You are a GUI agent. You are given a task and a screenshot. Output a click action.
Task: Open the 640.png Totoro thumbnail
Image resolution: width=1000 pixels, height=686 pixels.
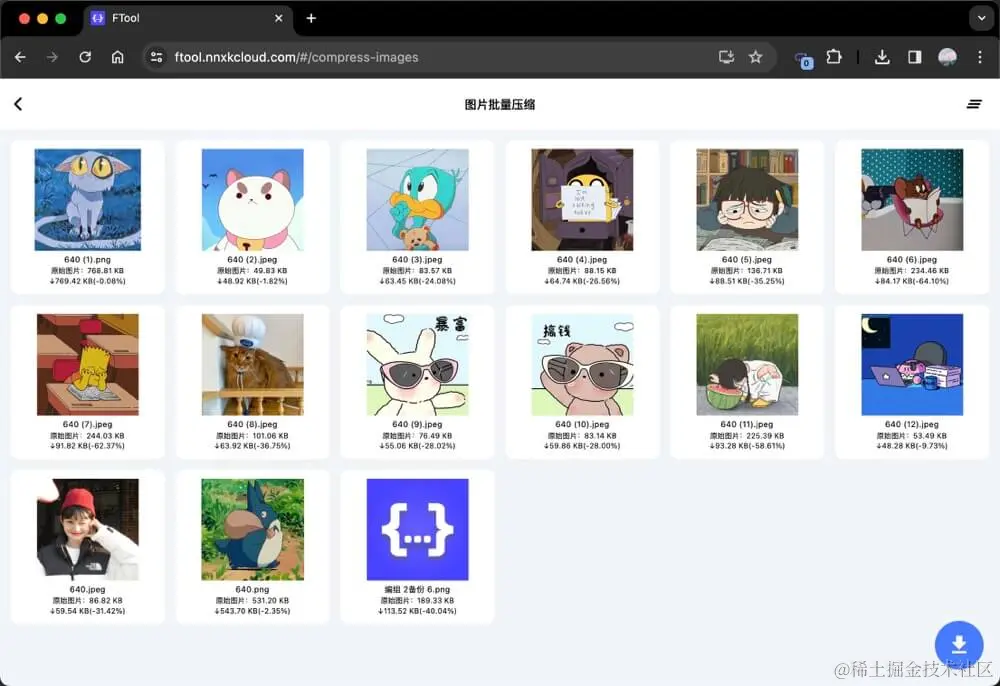[253, 530]
